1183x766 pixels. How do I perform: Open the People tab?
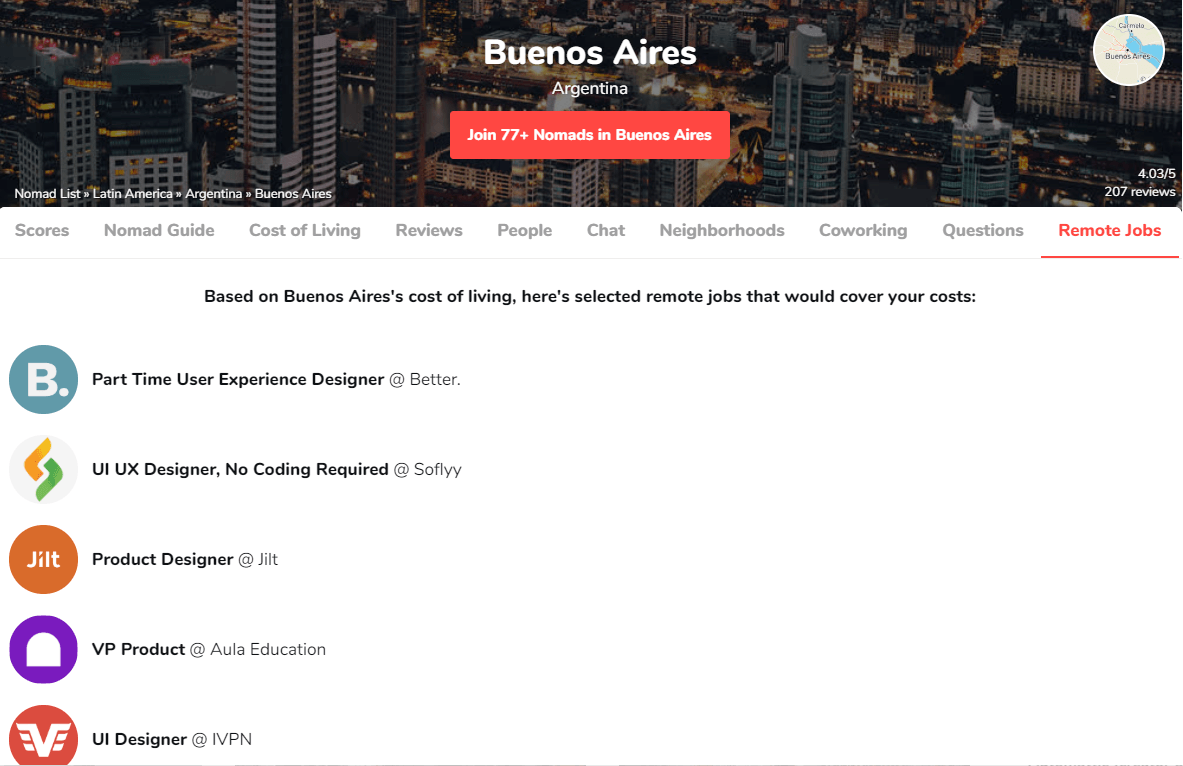click(x=525, y=230)
